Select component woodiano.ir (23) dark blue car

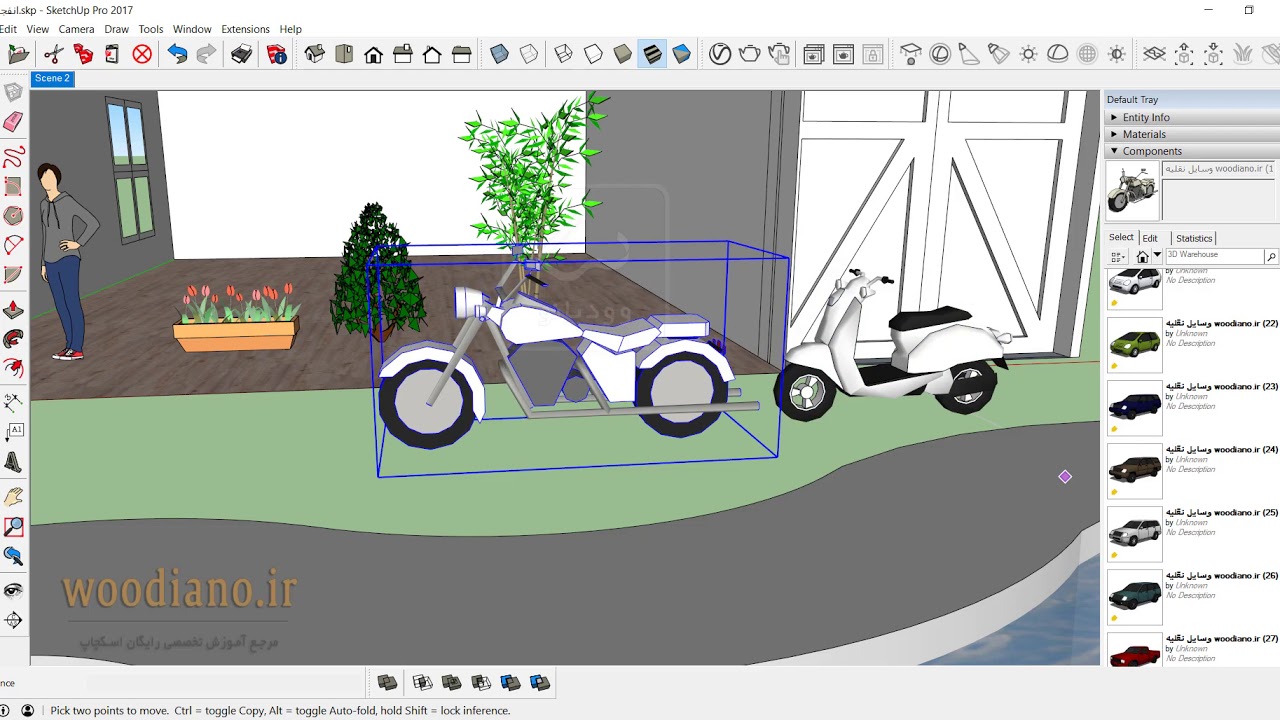click(x=1135, y=407)
